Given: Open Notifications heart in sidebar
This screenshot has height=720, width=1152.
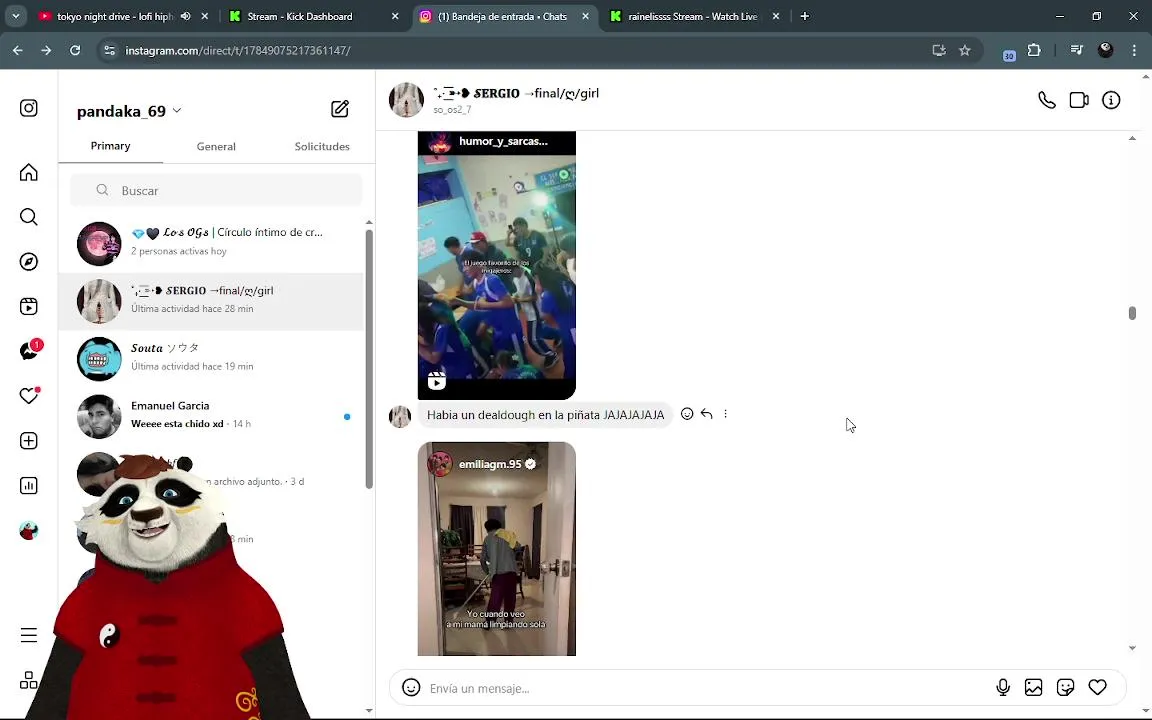Looking at the screenshot, I should (x=29, y=395).
